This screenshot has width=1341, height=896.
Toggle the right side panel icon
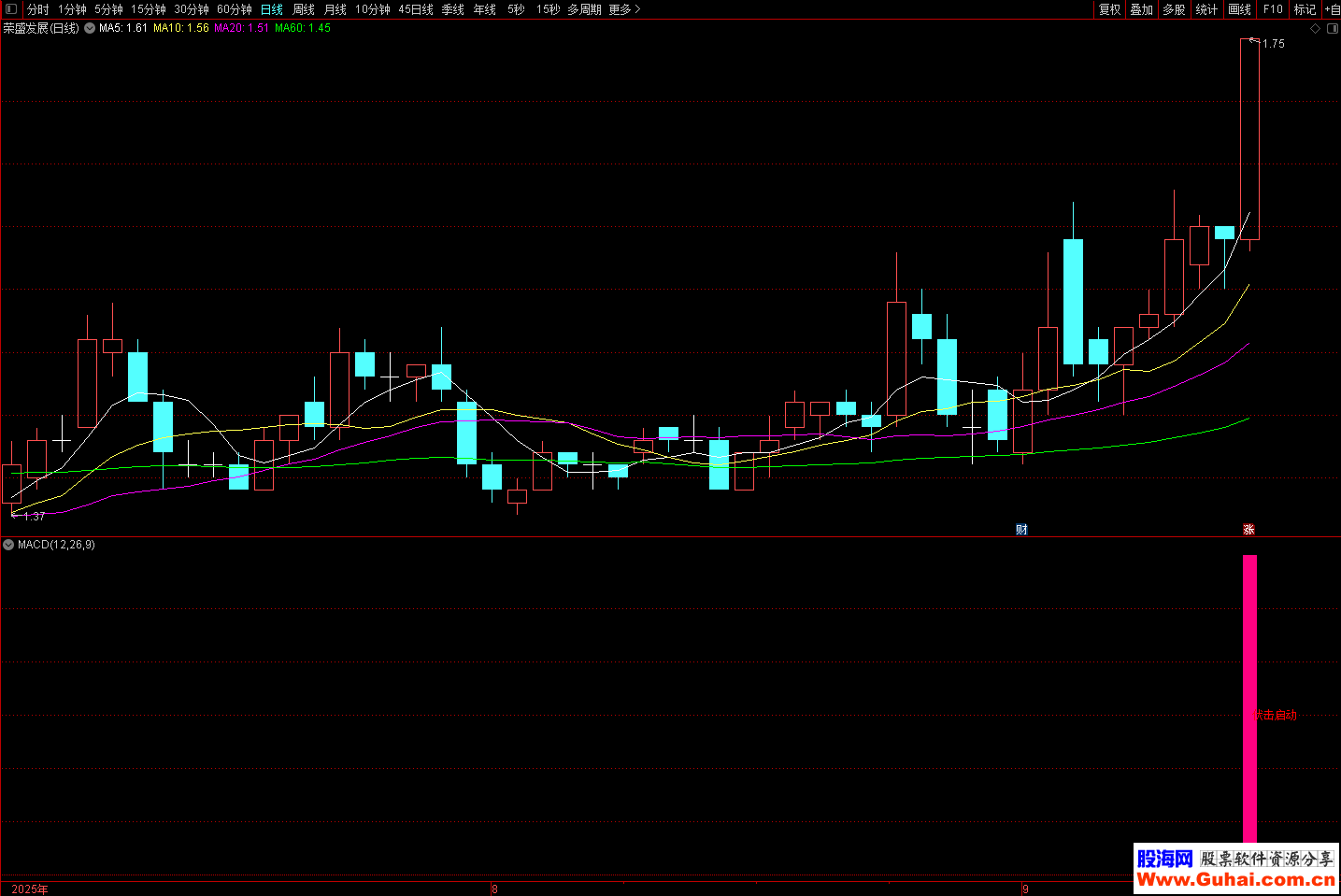click(1333, 29)
